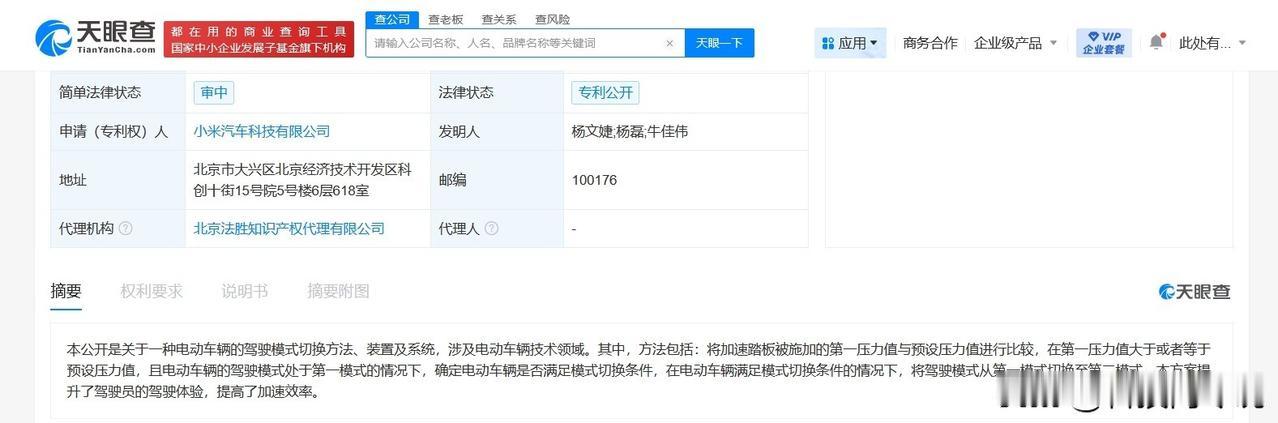1278x423 pixels.
Task: Switch to the 查老板 search tab
Action: point(446,19)
